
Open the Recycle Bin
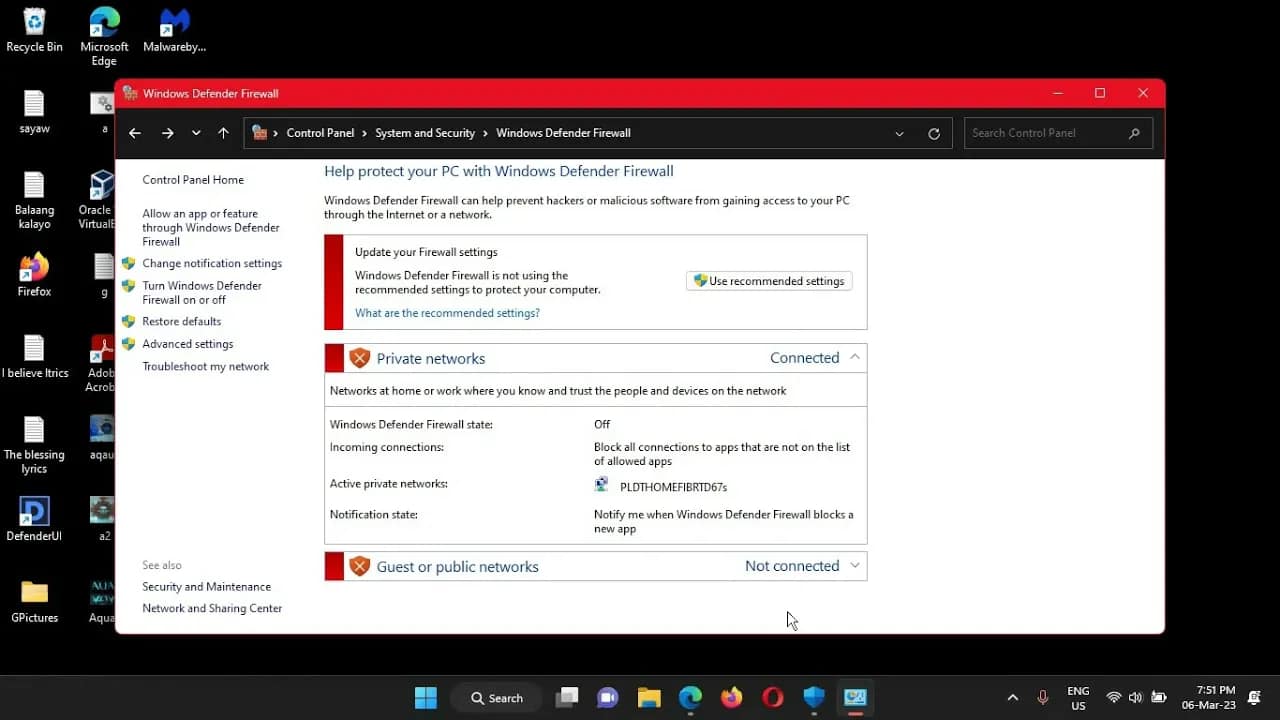tap(33, 20)
